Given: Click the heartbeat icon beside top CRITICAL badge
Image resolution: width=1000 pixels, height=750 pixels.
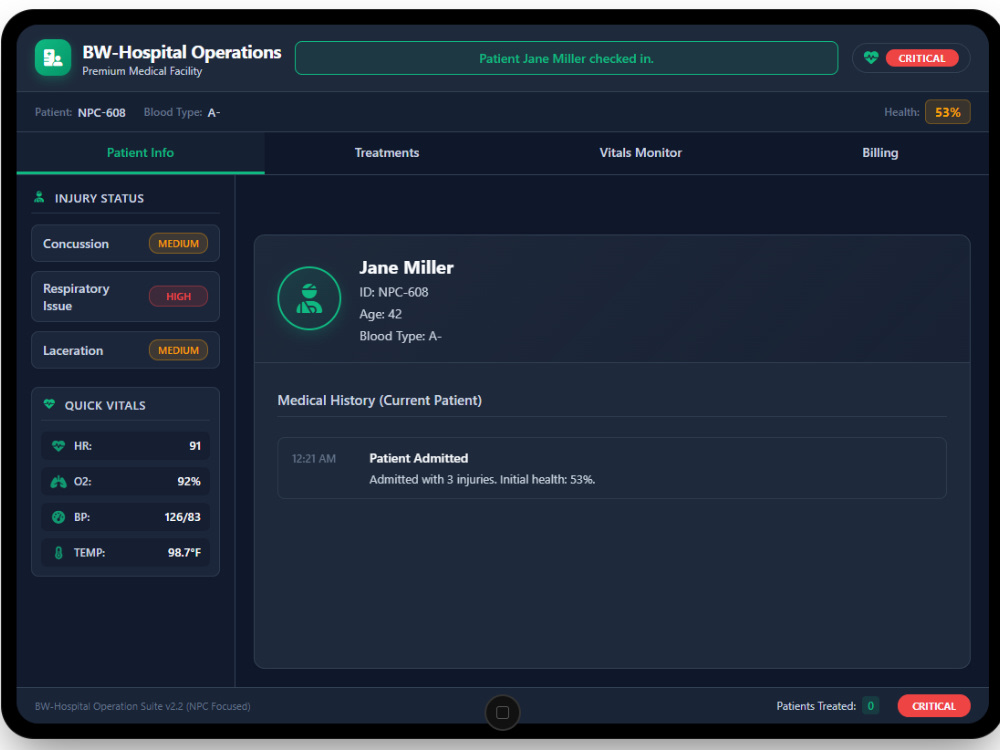Looking at the screenshot, I should (871, 58).
